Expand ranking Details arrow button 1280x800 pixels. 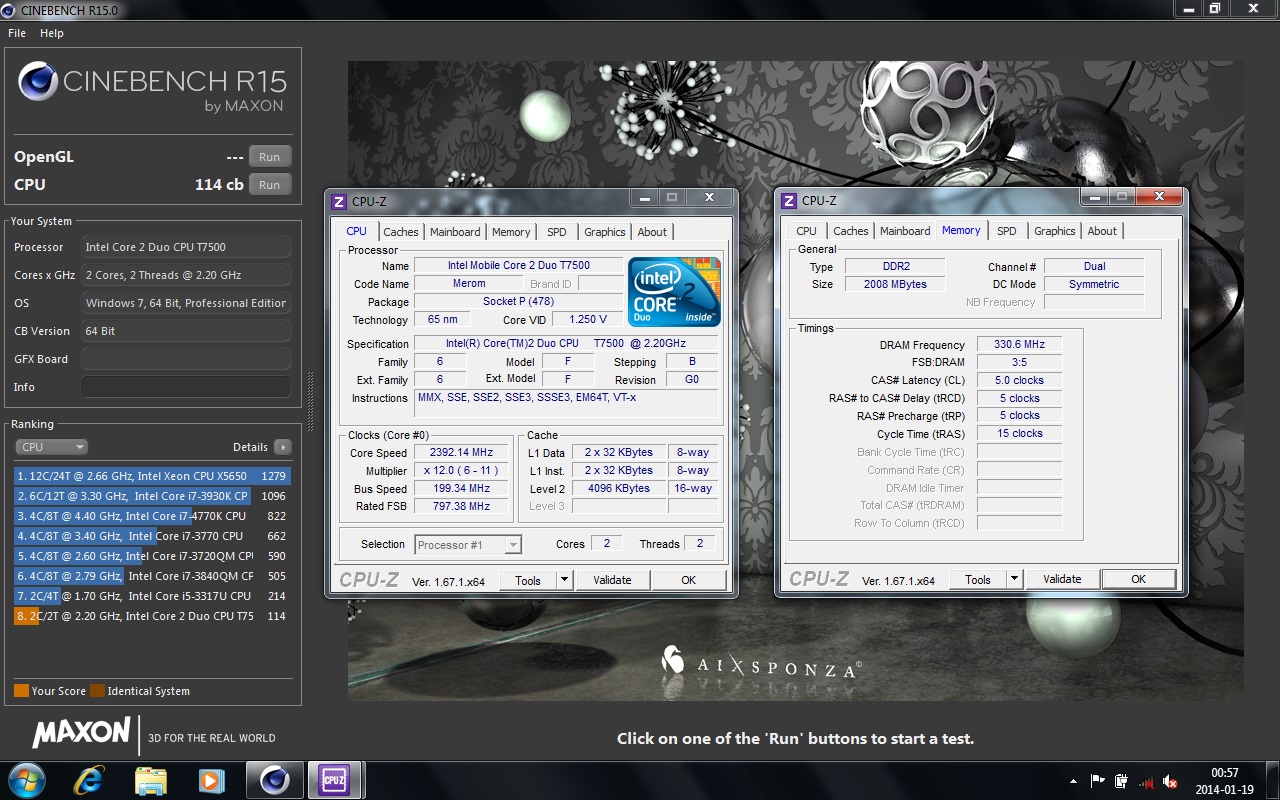point(283,447)
